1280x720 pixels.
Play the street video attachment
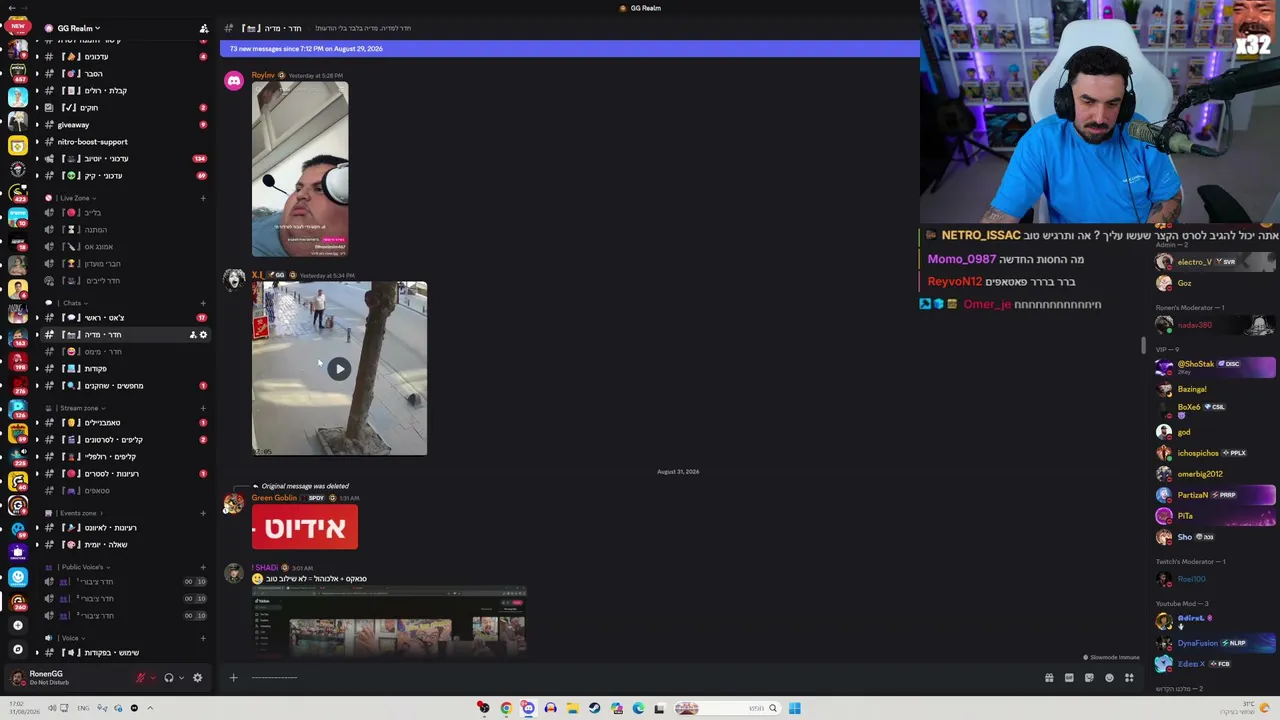point(339,369)
